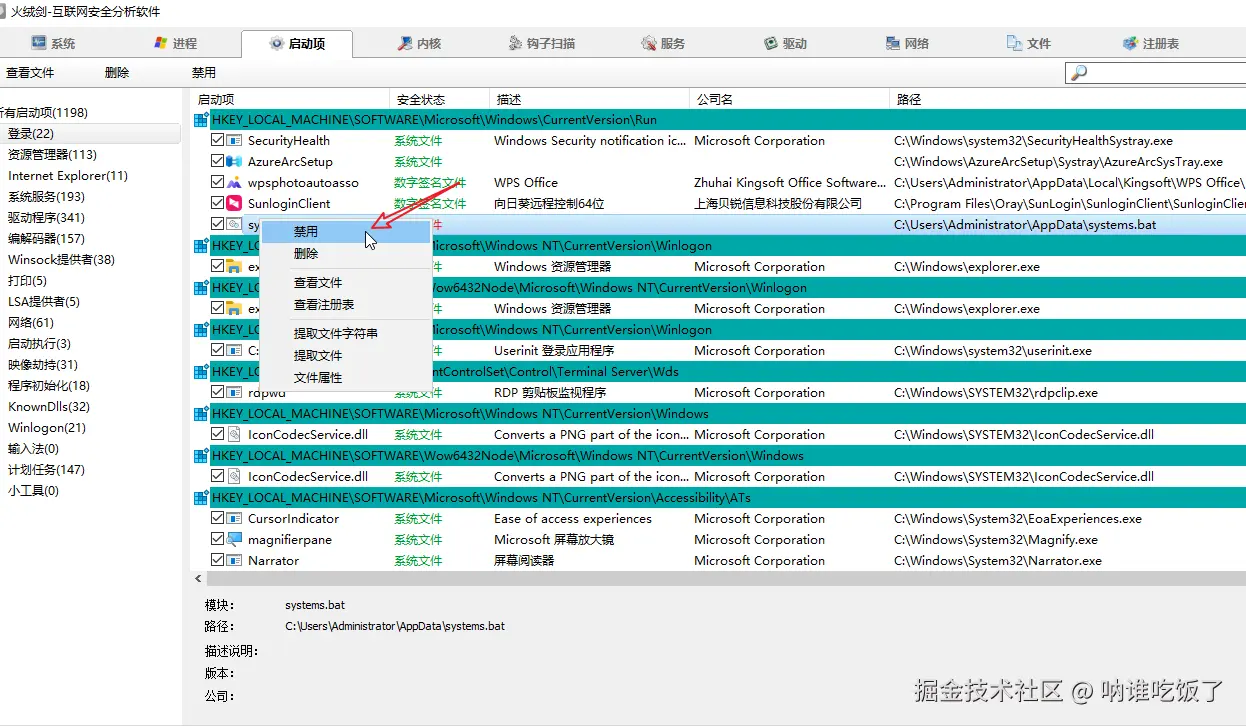Click registry icon of Terminal Server\Wds group
Screen dimensions: 1246x726
(x=200, y=372)
